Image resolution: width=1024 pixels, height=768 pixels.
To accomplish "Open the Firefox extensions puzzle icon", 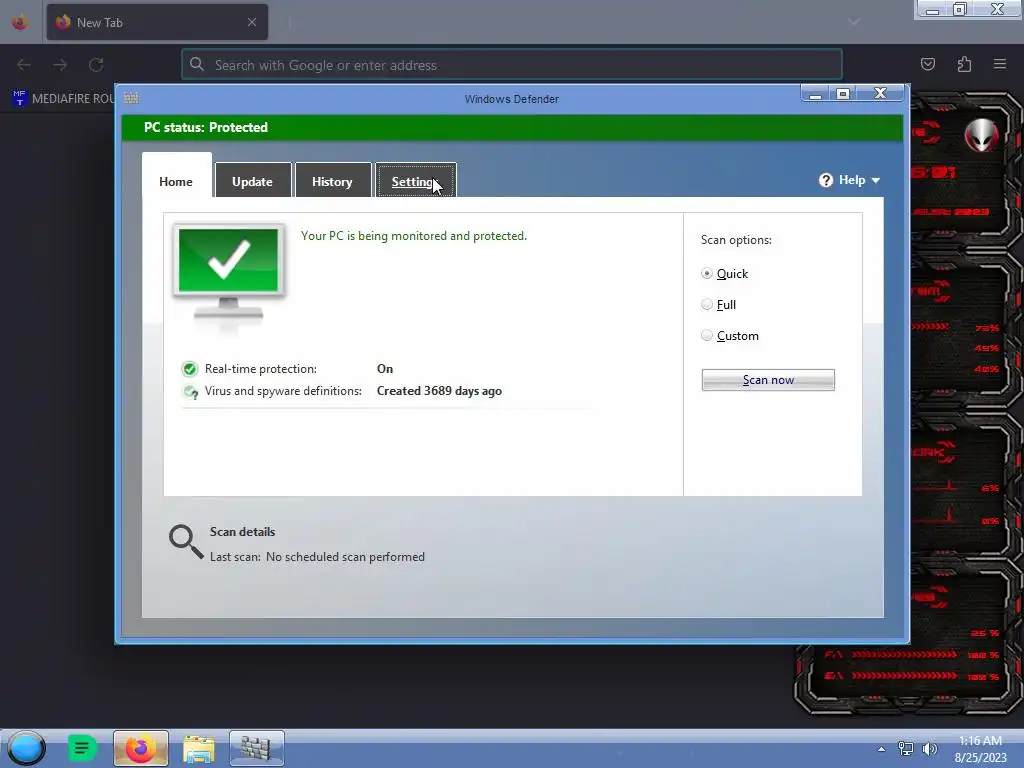I will click(x=964, y=64).
